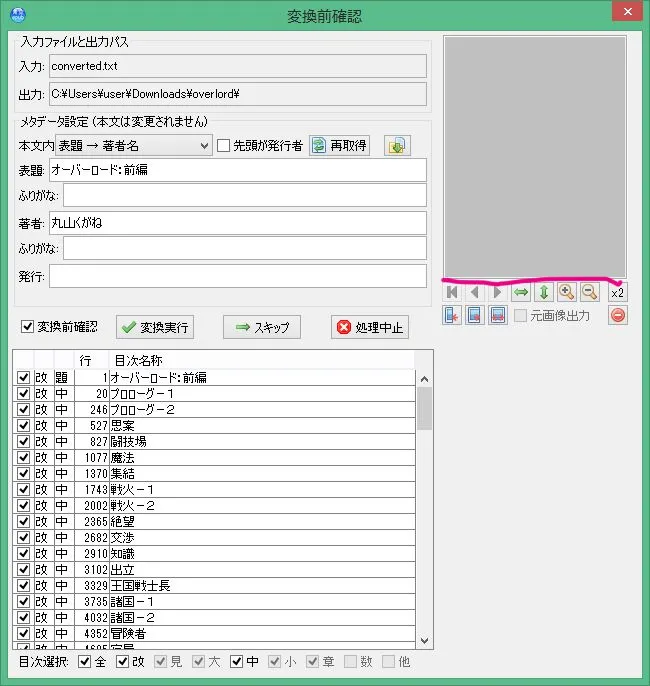
Task: Click the 入力 path field converted.txt
Action: (x=238, y=66)
